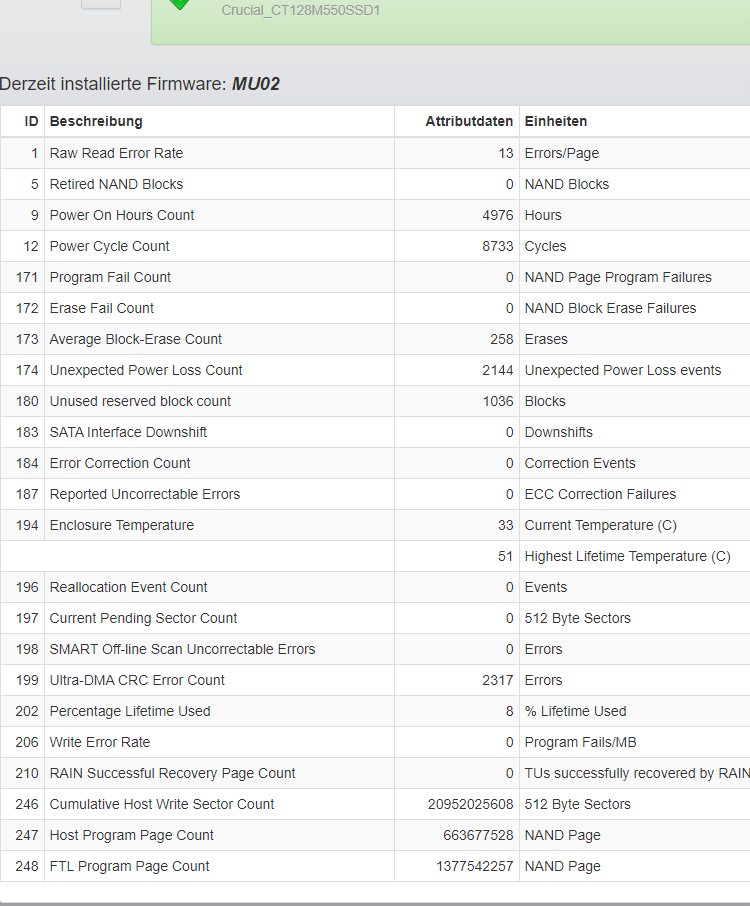Select Percentage Lifetime Used label

point(130,711)
